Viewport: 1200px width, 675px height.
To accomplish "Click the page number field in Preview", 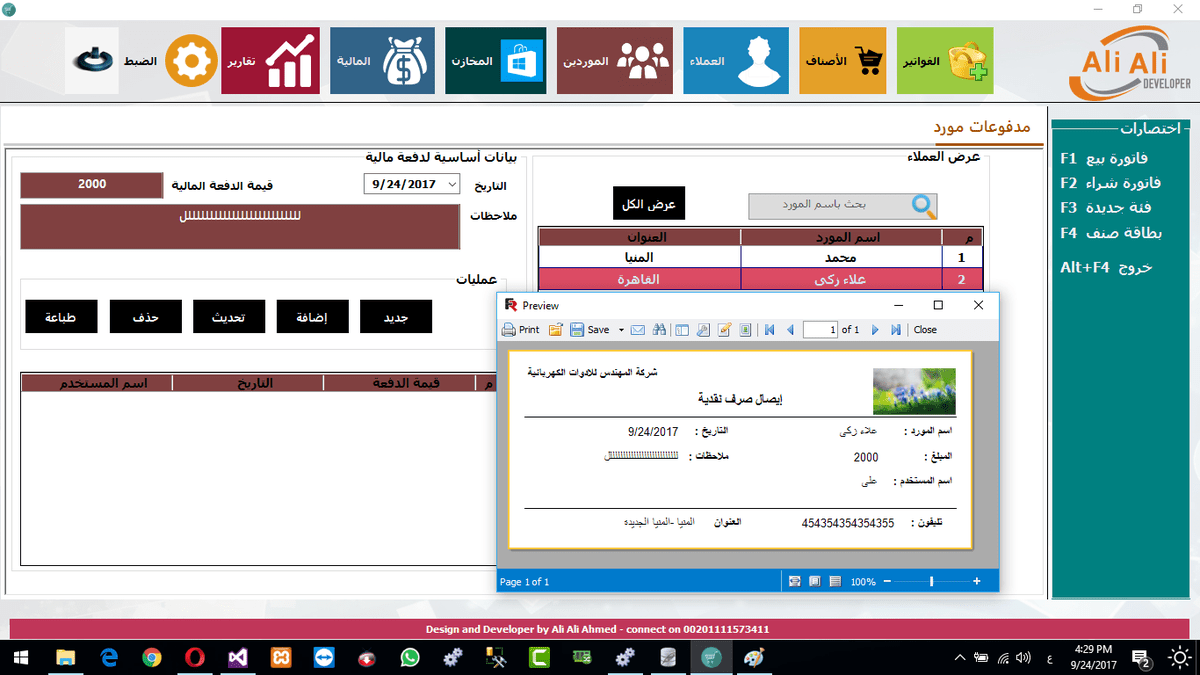I will [x=820, y=330].
